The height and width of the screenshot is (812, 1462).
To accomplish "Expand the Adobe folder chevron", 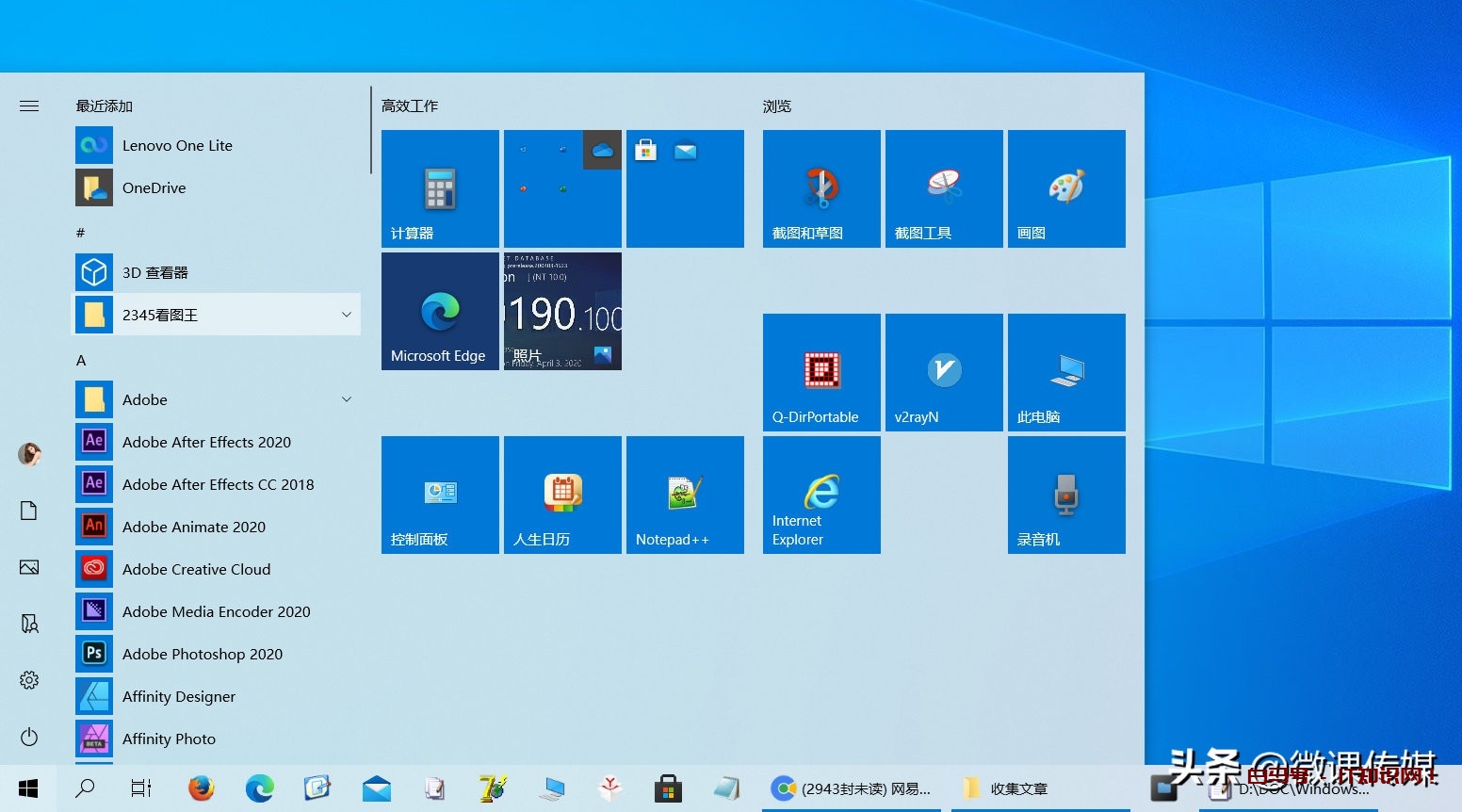I will 347,399.
